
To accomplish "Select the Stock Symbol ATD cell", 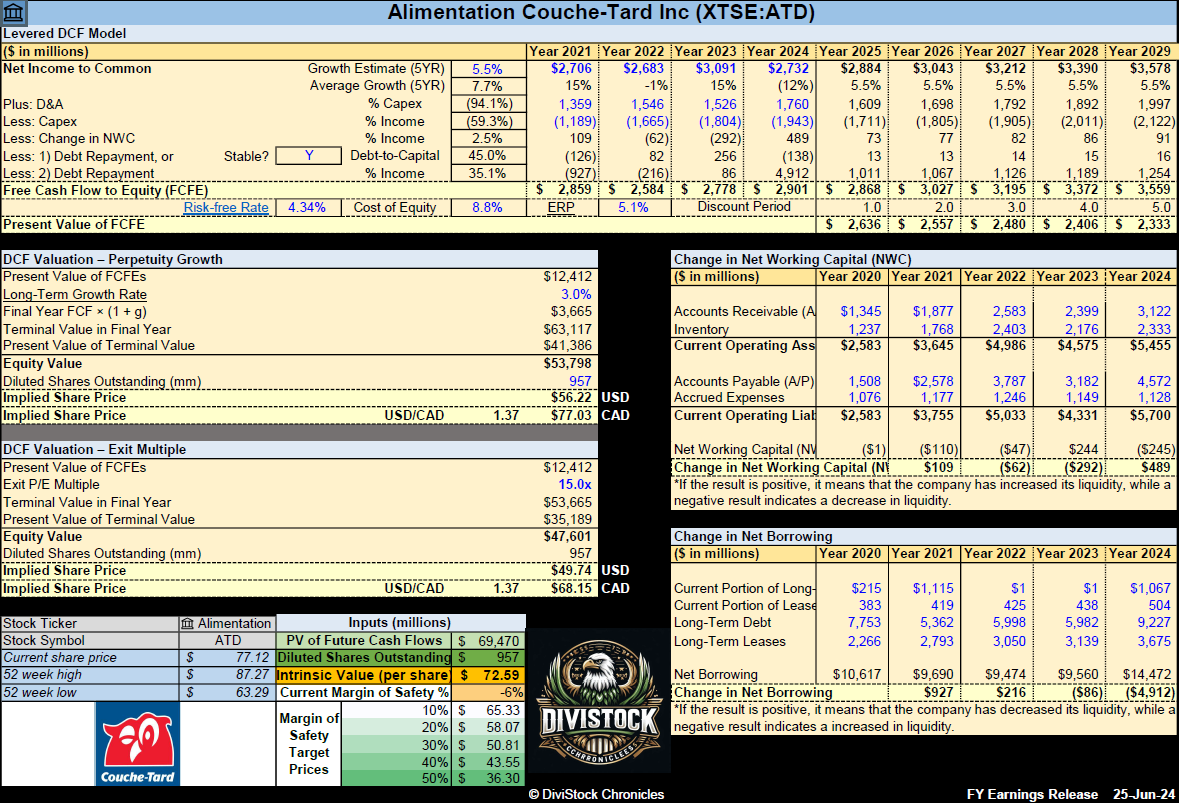I will point(228,641).
